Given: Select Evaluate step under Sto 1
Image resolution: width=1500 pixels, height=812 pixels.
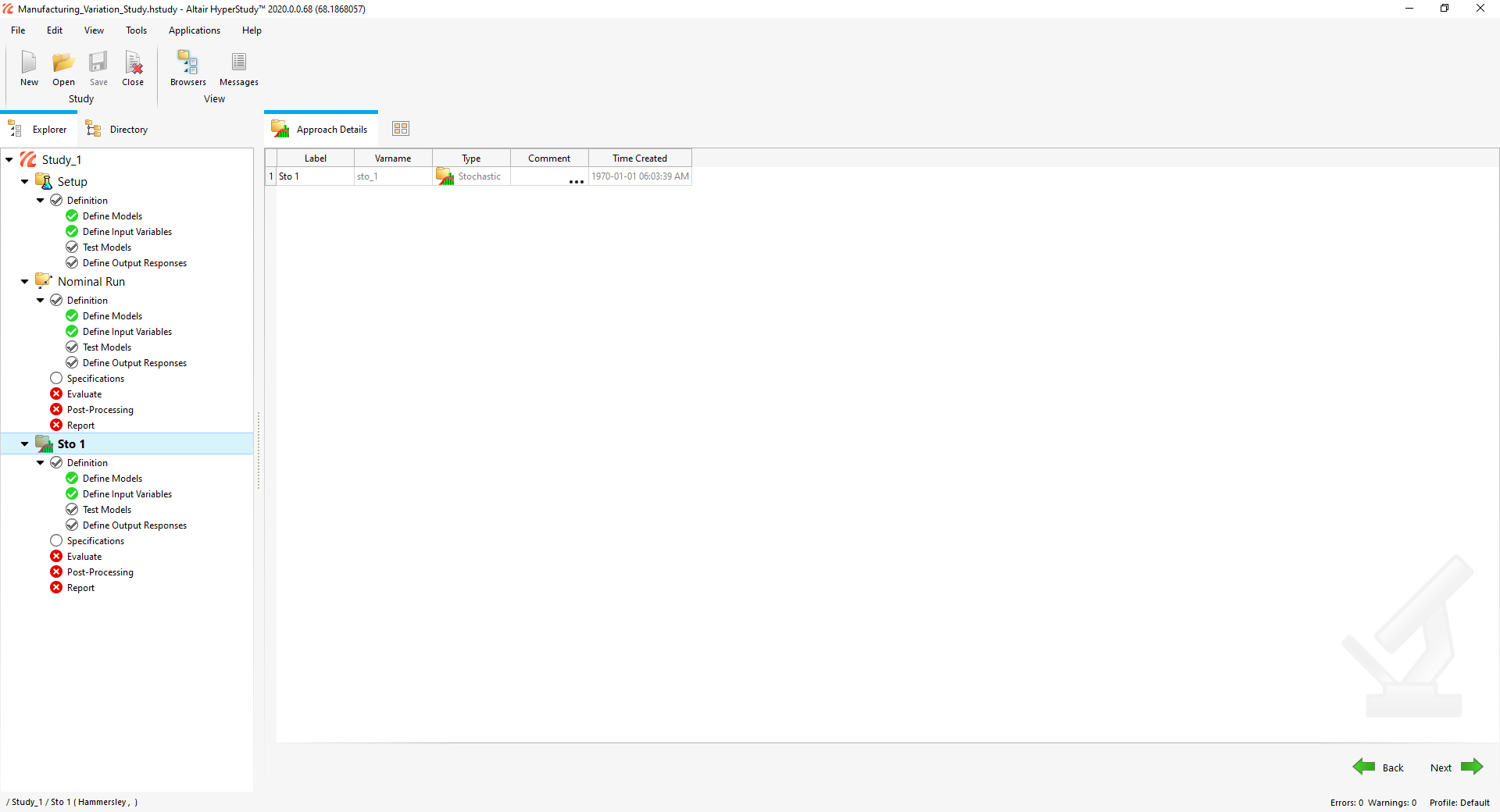Looking at the screenshot, I should click(84, 557).
